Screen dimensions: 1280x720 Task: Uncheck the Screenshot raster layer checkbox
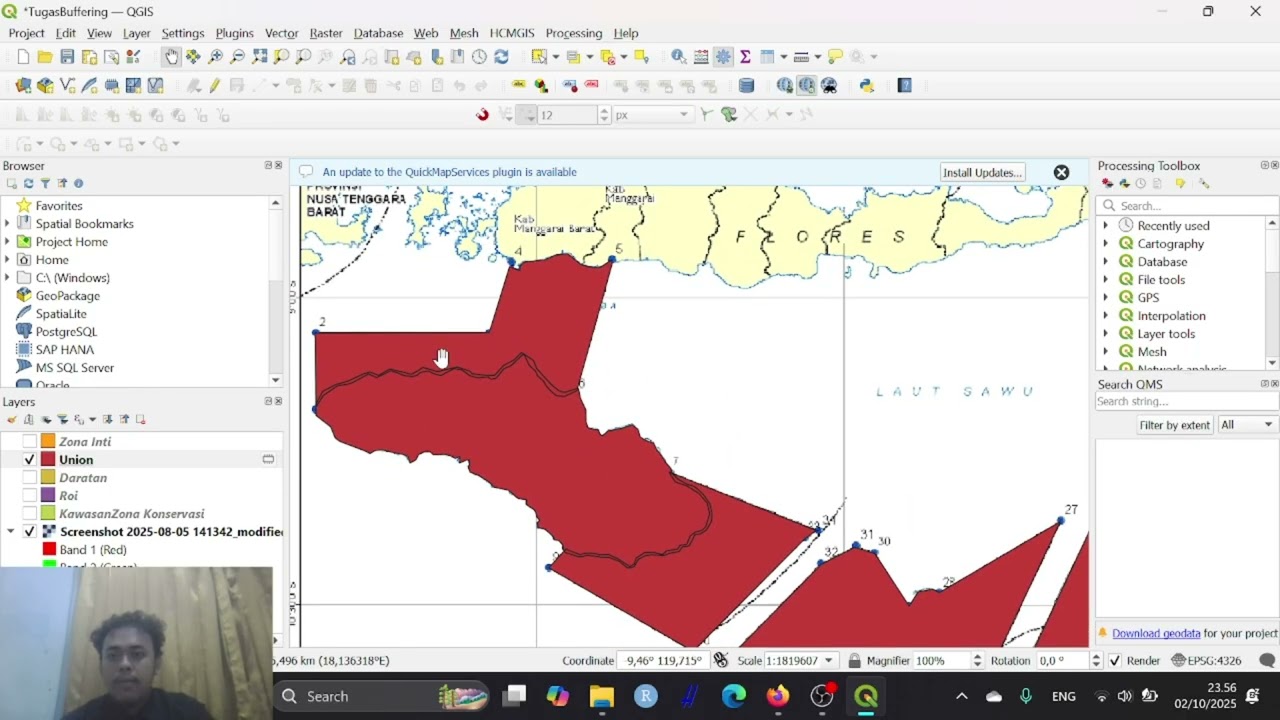click(x=30, y=531)
